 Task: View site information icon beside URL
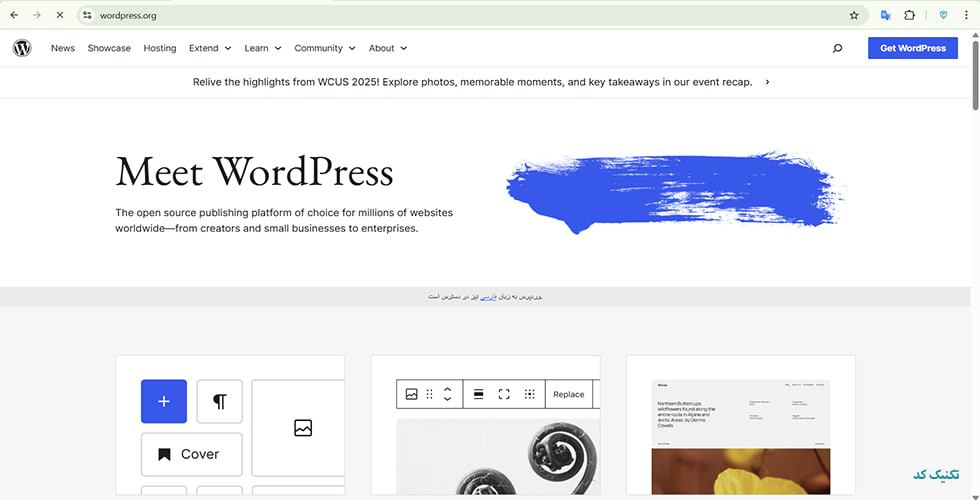pyautogui.click(x=88, y=15)
